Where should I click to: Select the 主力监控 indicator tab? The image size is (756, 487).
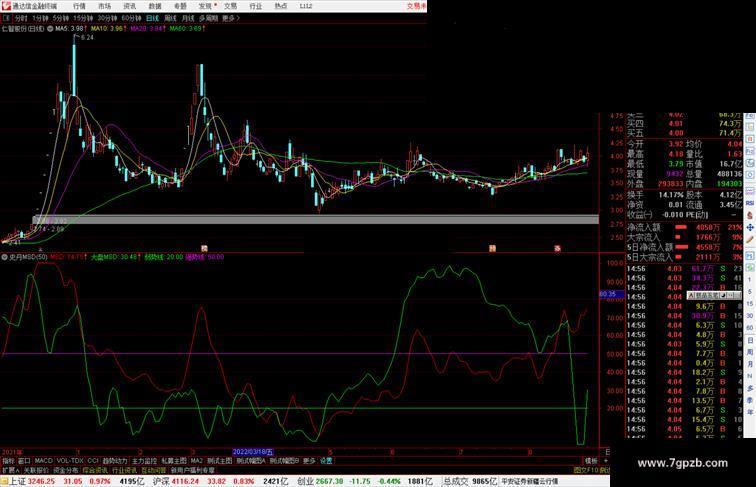pos(144,461)
